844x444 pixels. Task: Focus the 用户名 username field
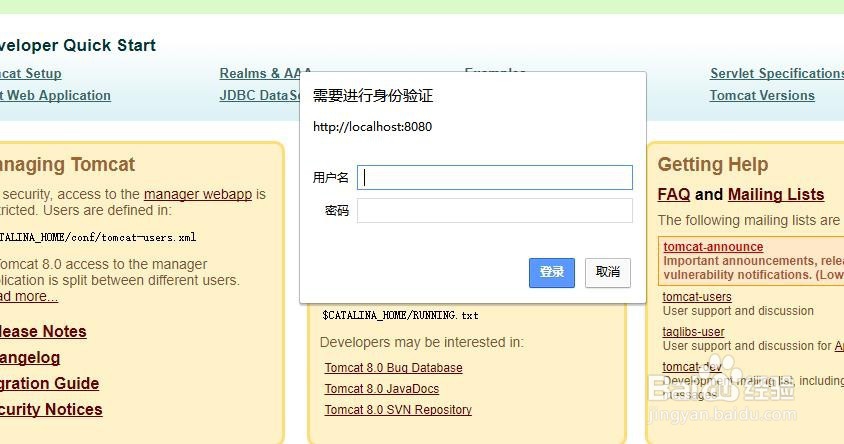[x=495, y=178]
